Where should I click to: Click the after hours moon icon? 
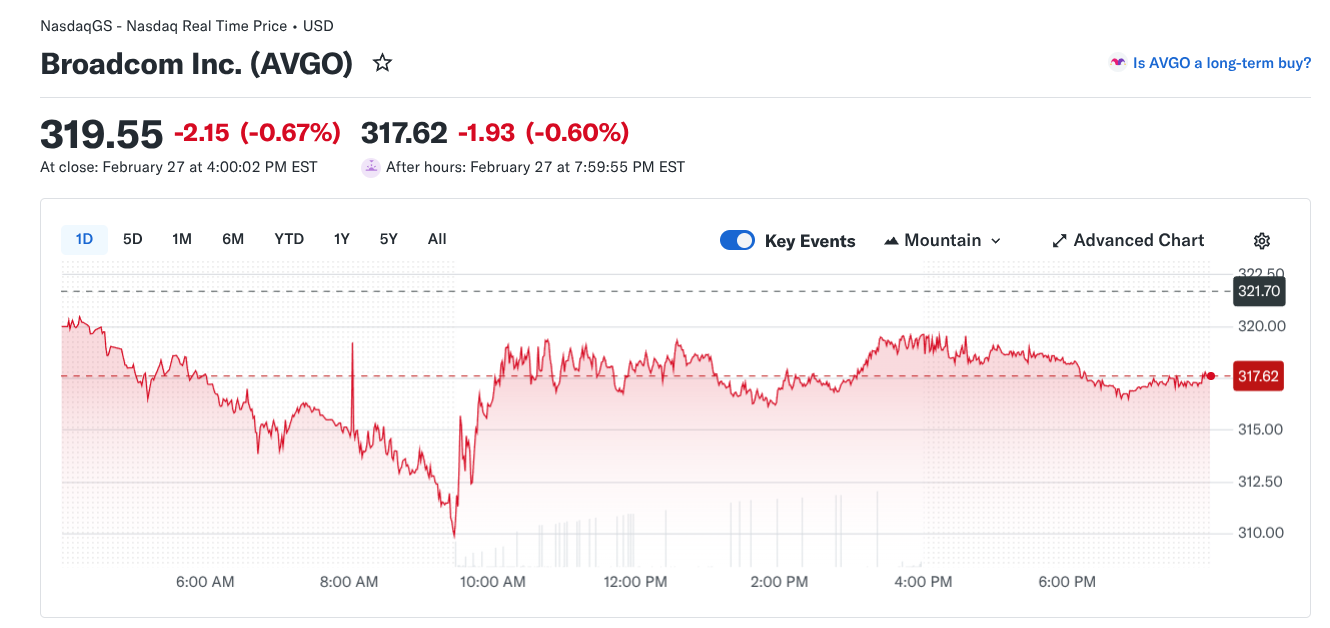[371, 167]
